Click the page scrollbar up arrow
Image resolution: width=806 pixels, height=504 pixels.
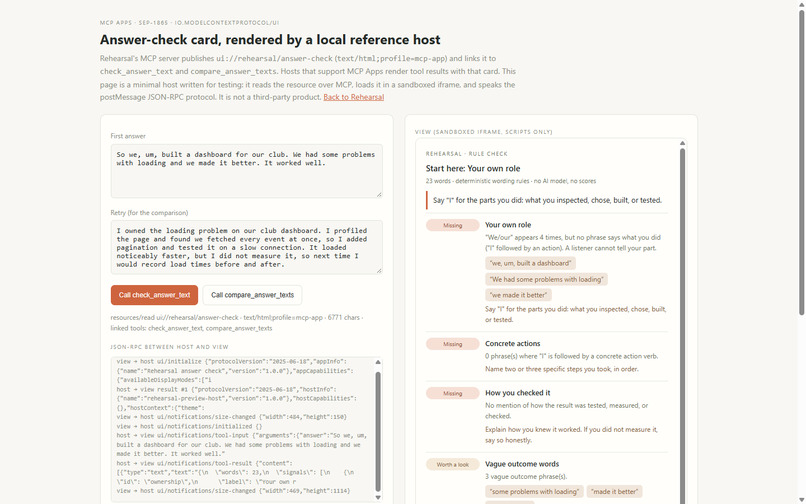coord(801,5)
